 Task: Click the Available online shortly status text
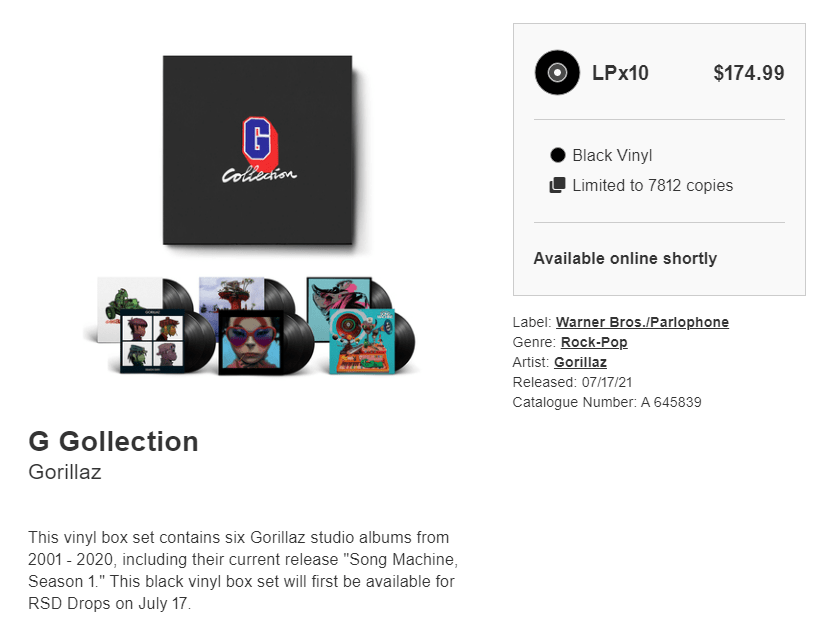(625, 258)
